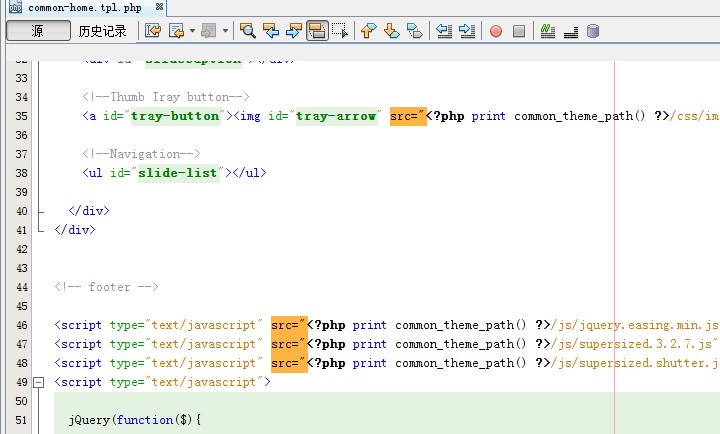Click the <script tag on line 49

pyautogui.click(x=78, y=382)
